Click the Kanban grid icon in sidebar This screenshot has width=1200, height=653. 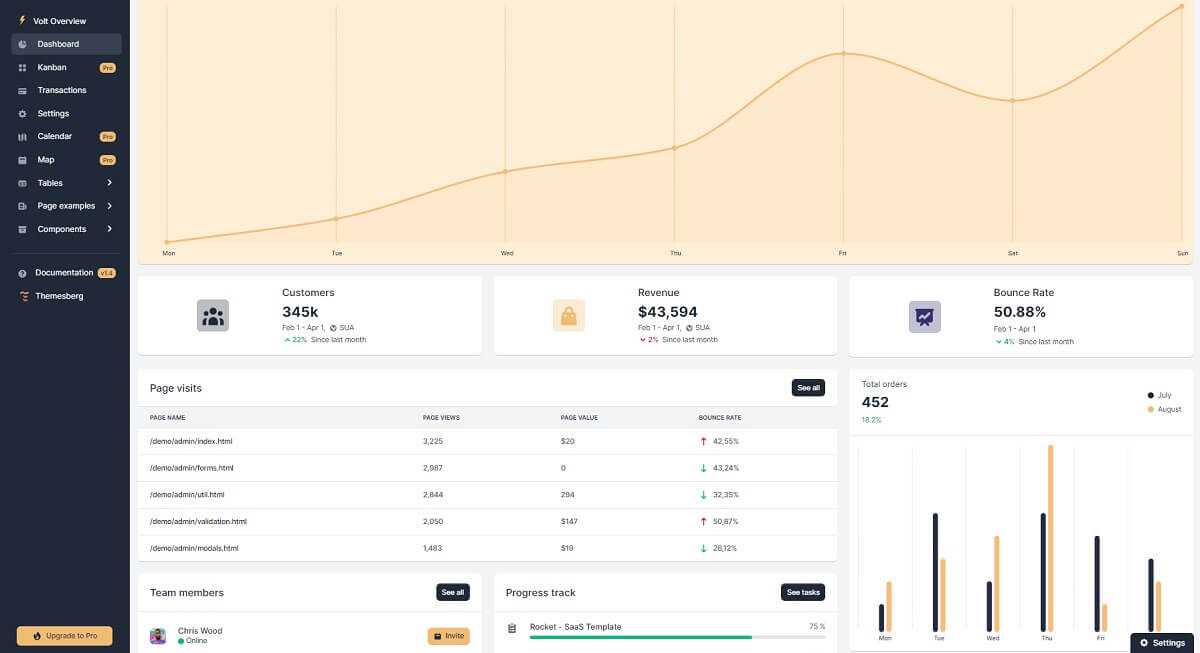pyautogui.click(x=22, y=67)
